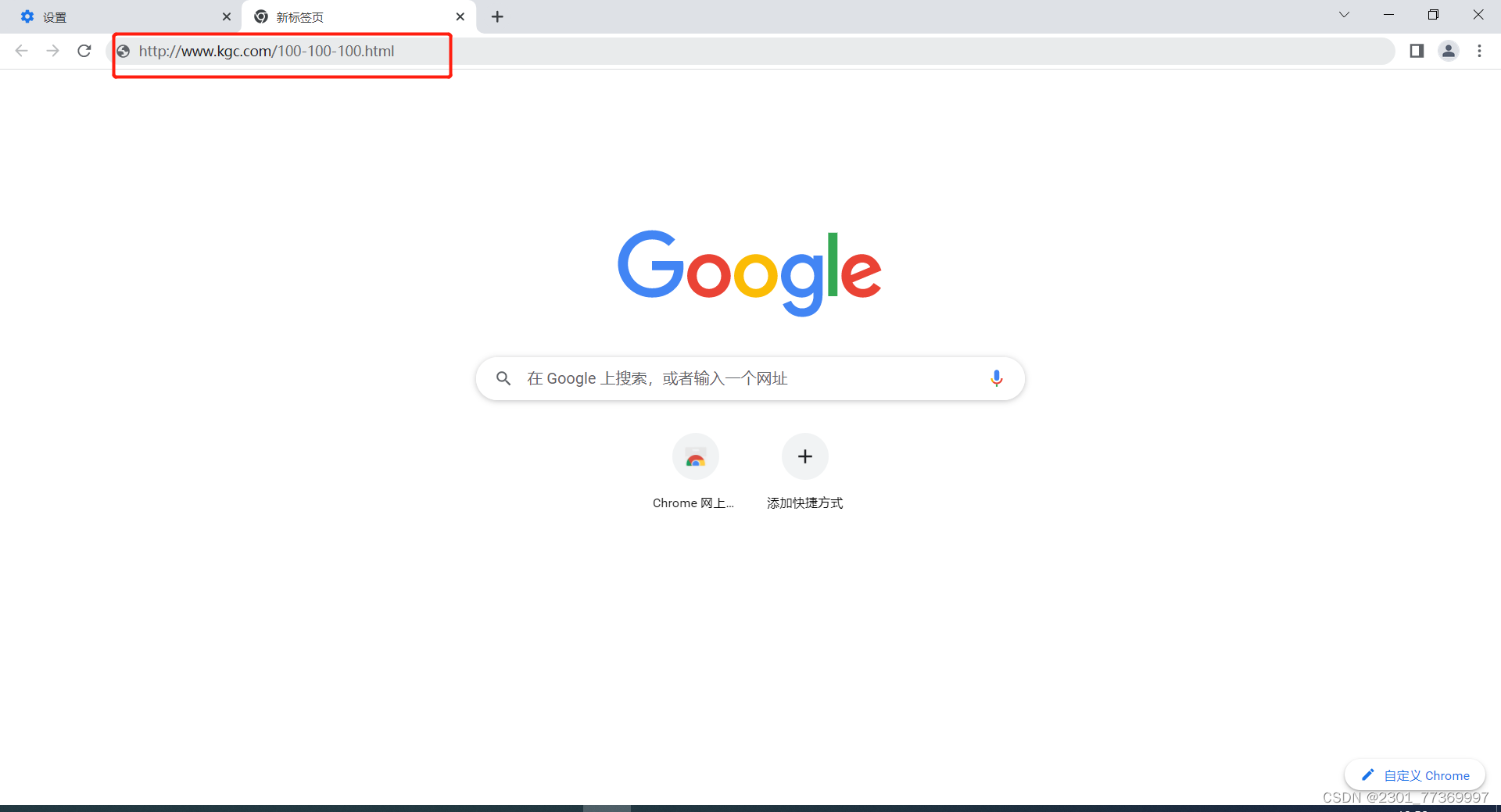Image resolution: width=1501 pixels, height=812 pixels.
Task: Open the profile avatar menu
Action: pyautogui.click(x=1449, y=51)
